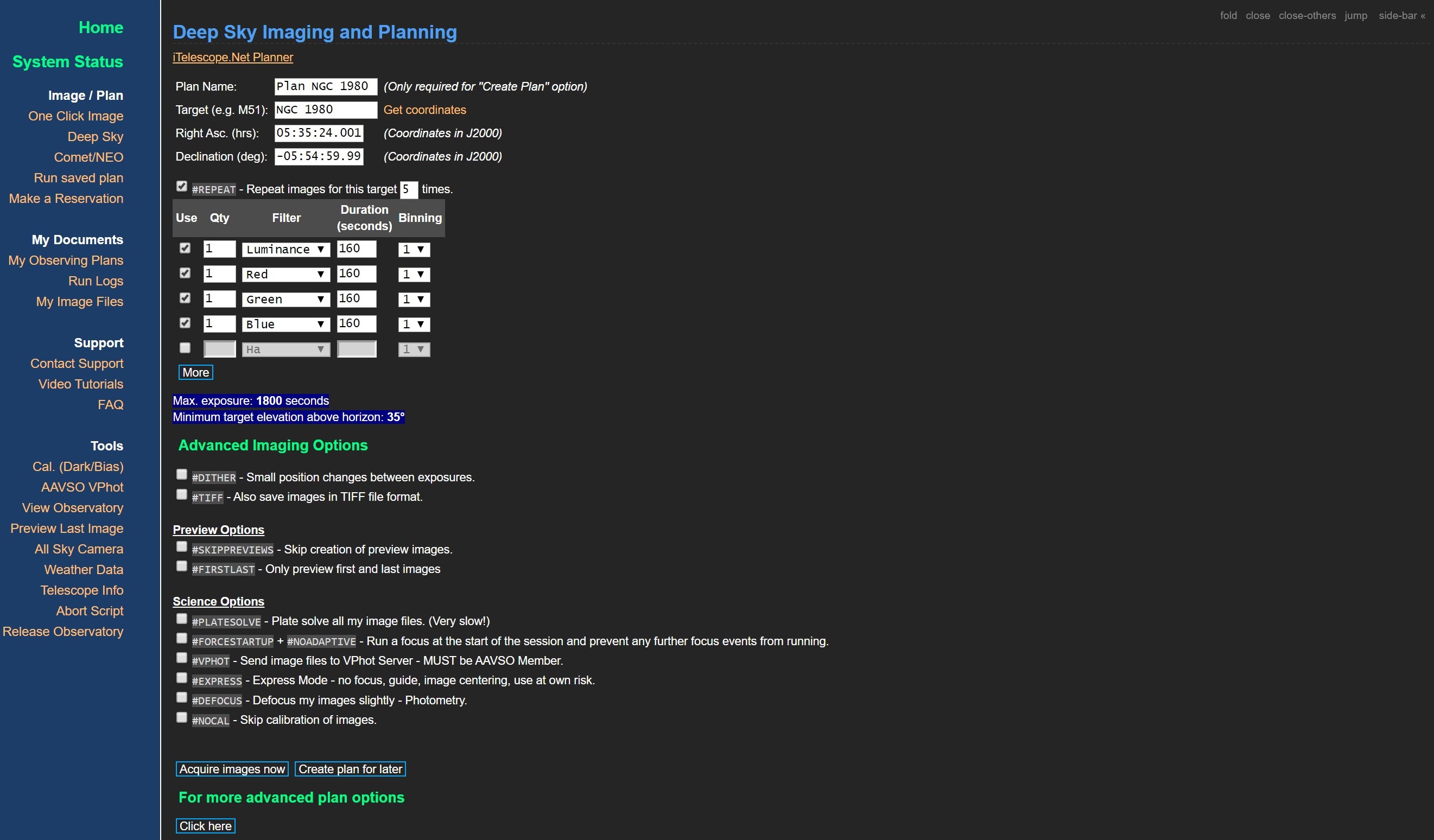Open One Click Image in sidebar
1434x840 pixels.
[x=75, y=116]
